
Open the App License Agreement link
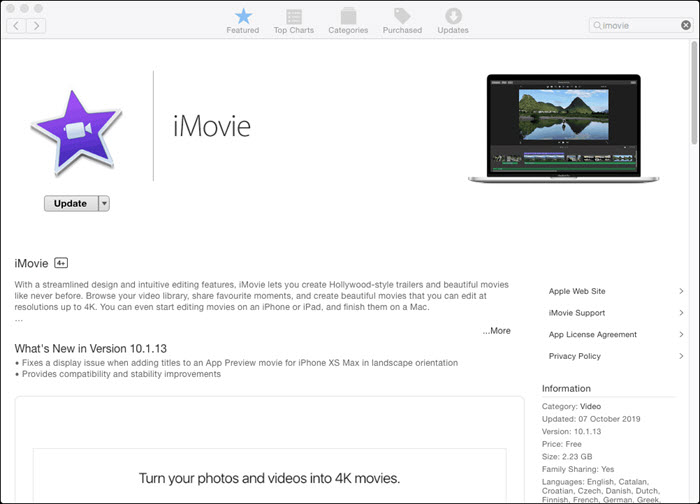point(592,334)
